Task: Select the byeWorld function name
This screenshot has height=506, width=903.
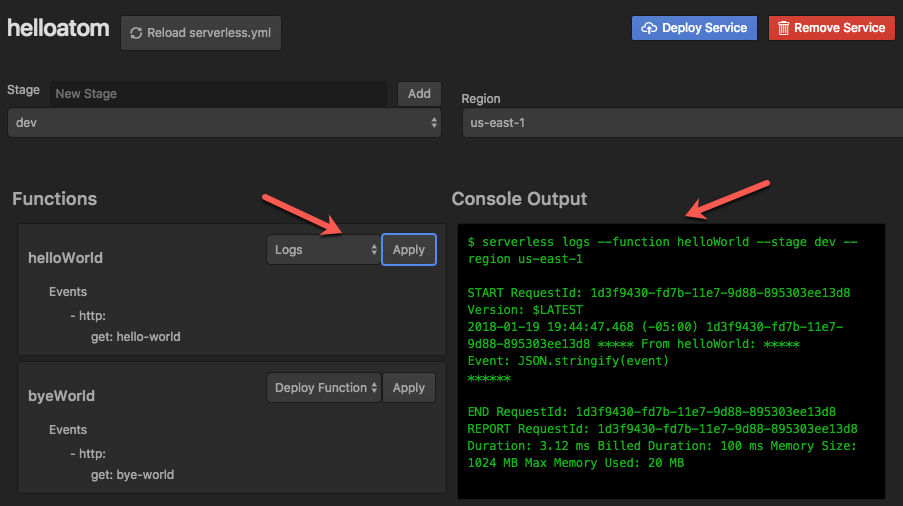Action: click(62, 396)
